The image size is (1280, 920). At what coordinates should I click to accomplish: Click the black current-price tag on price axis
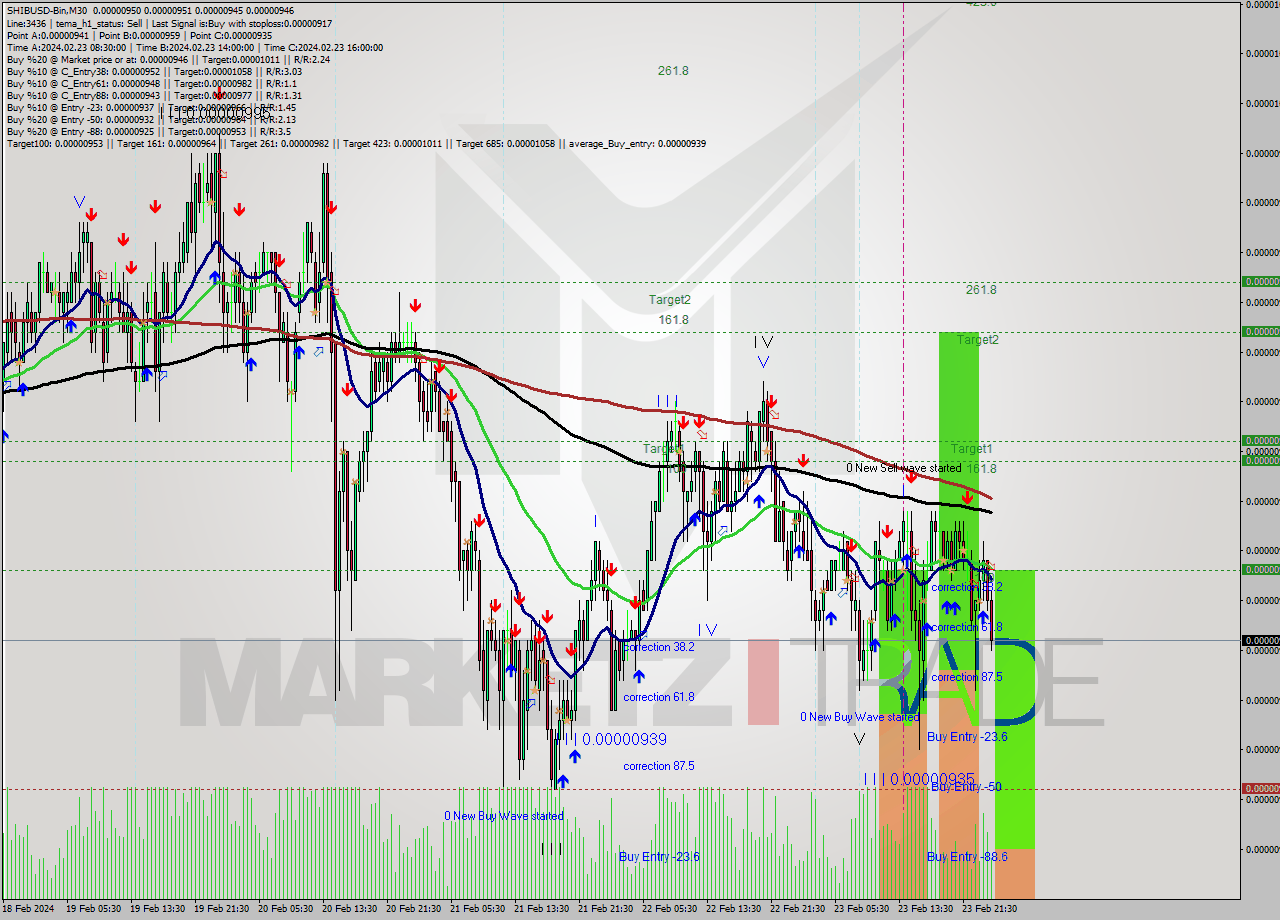tap(1260, 640)
